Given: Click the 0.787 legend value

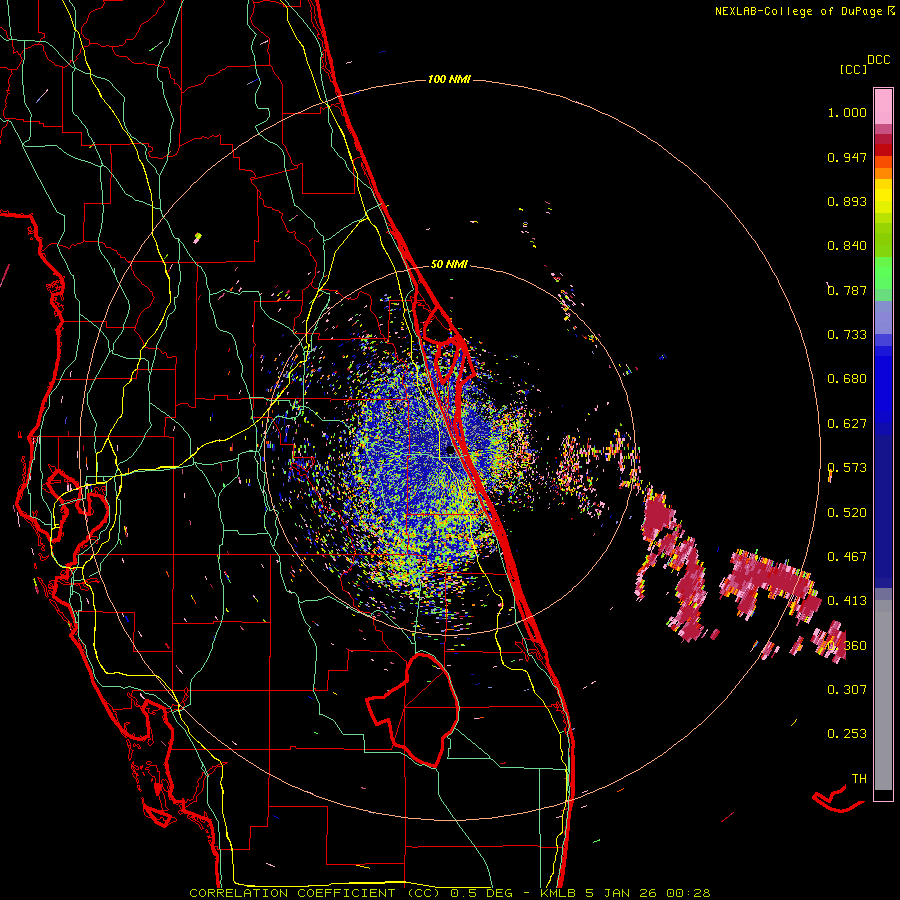Looking at the screenshot, I should (847, 290).
